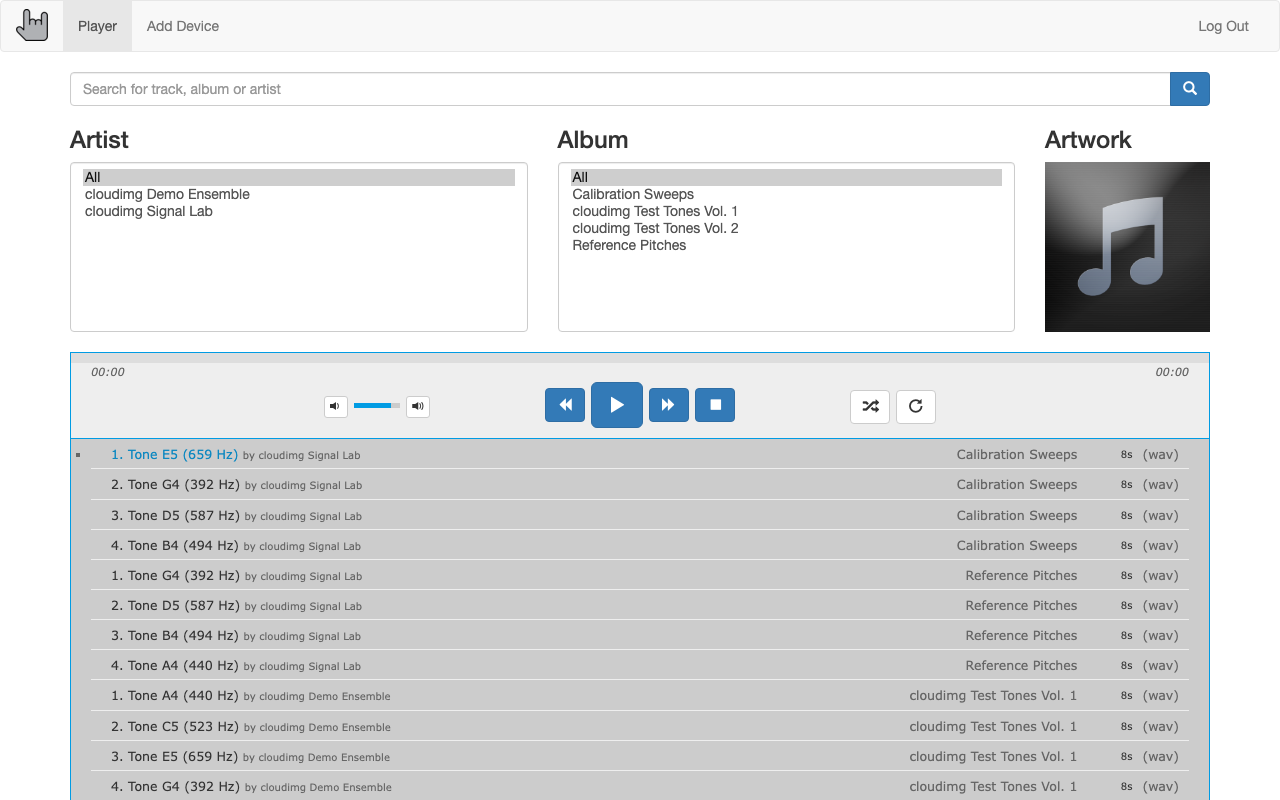1280x800 pixels.
Task: Select All in the Album list
Action: tap(786, 177)
